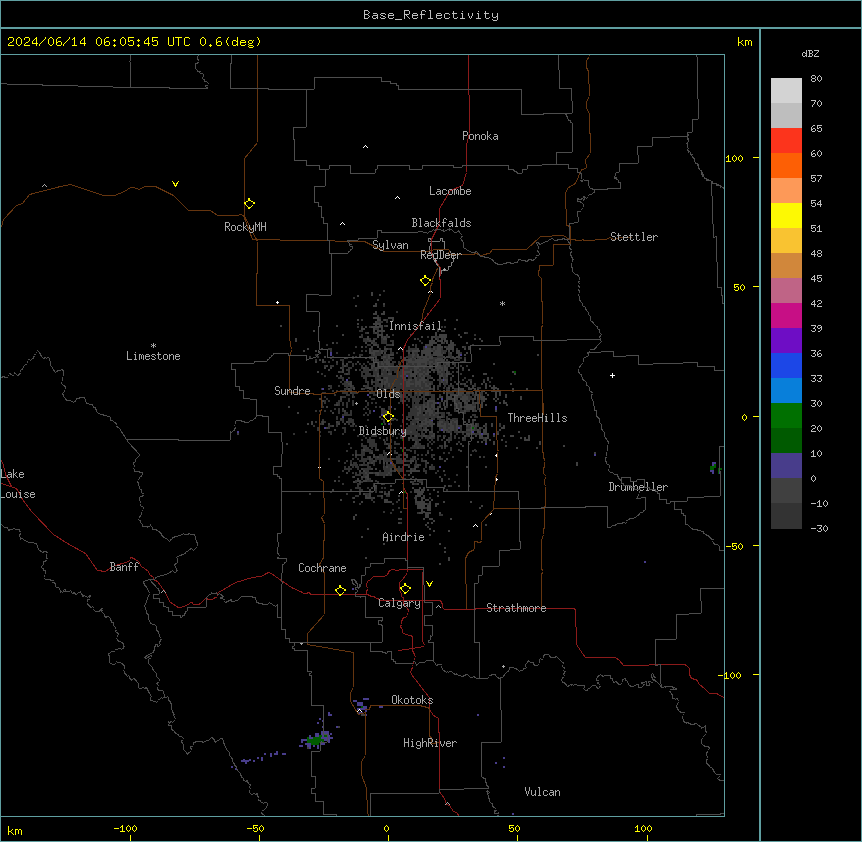The width and height of the screenshot is (862, 842).
Task: Click the Innisfail town label
Action: [x=415, y=326]
